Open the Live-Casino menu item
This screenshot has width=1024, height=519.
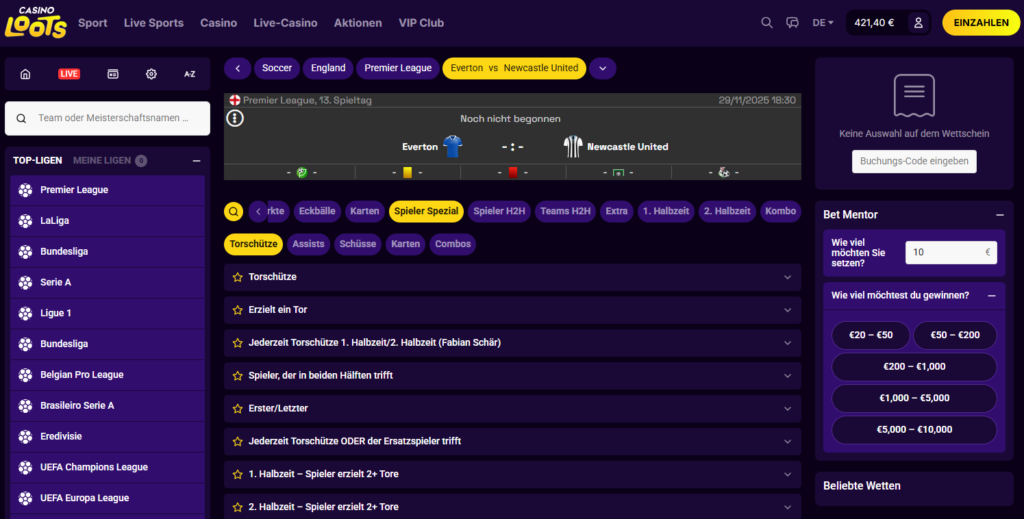coord(285,23)
